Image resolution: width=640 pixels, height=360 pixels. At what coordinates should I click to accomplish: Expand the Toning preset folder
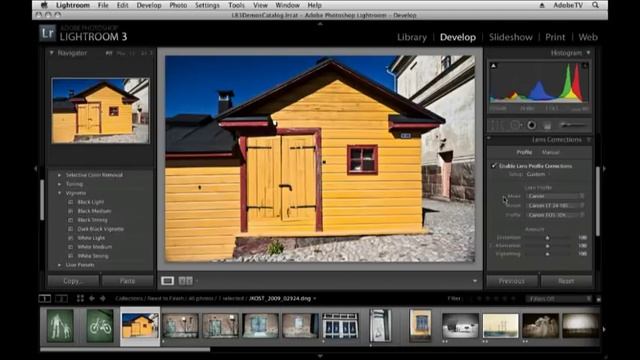tap(60, 184)
